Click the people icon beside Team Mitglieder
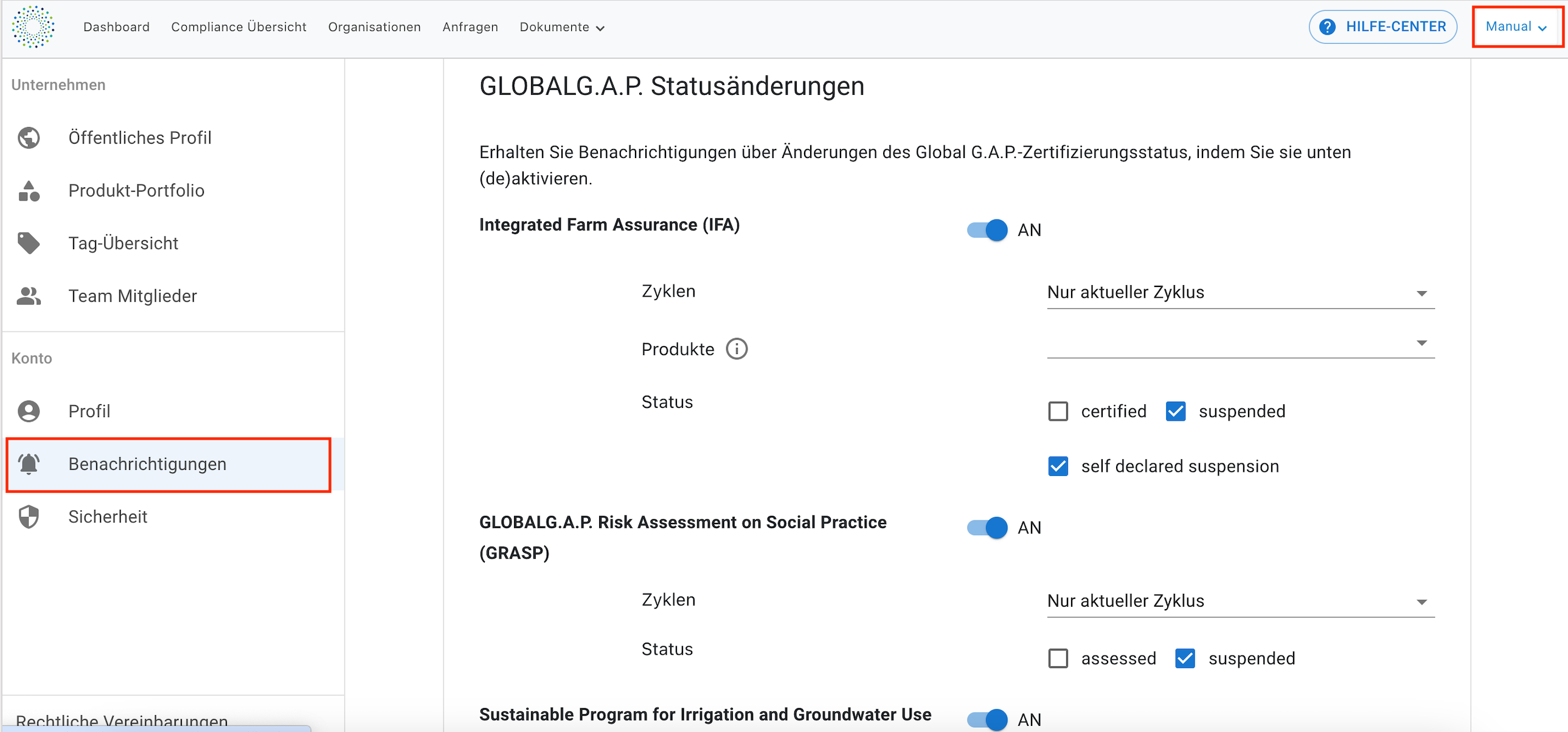This screenshot has width=1568, height=732. pyautogui.click(x=29, y=296)
